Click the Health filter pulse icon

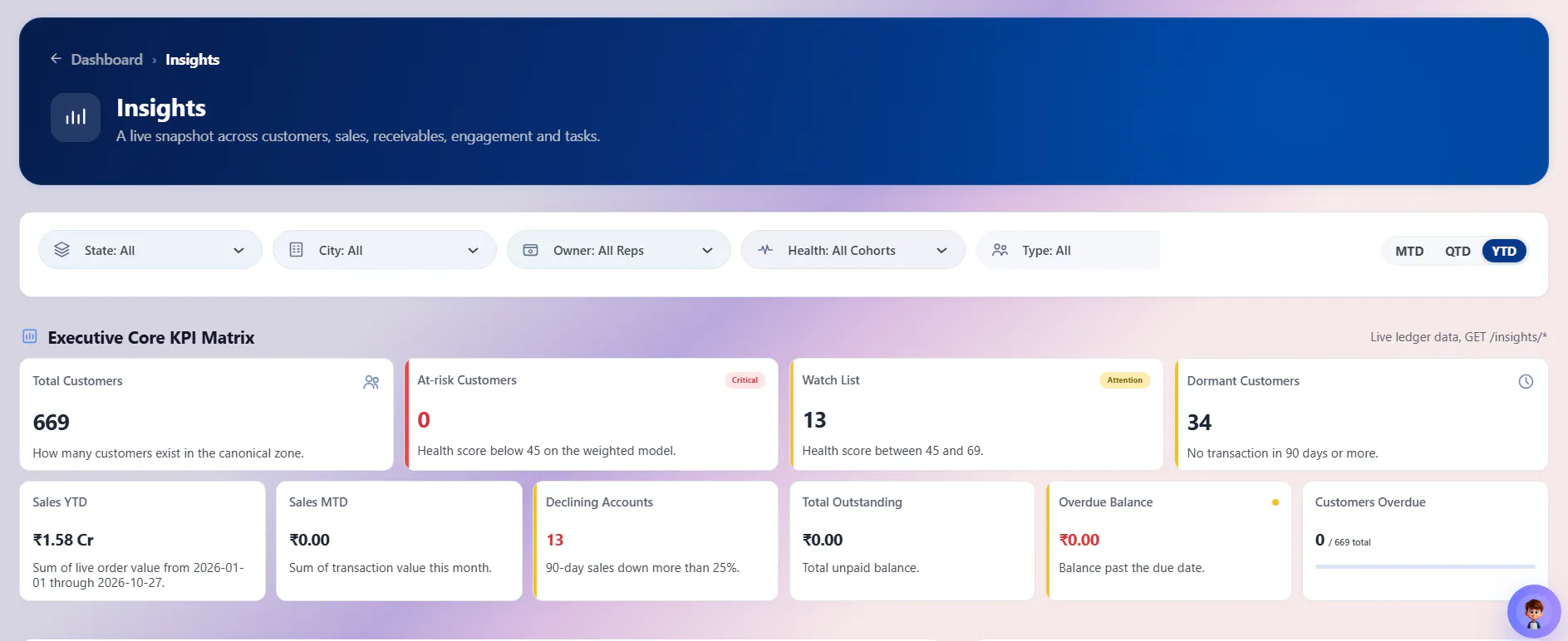tap(765, 250)
